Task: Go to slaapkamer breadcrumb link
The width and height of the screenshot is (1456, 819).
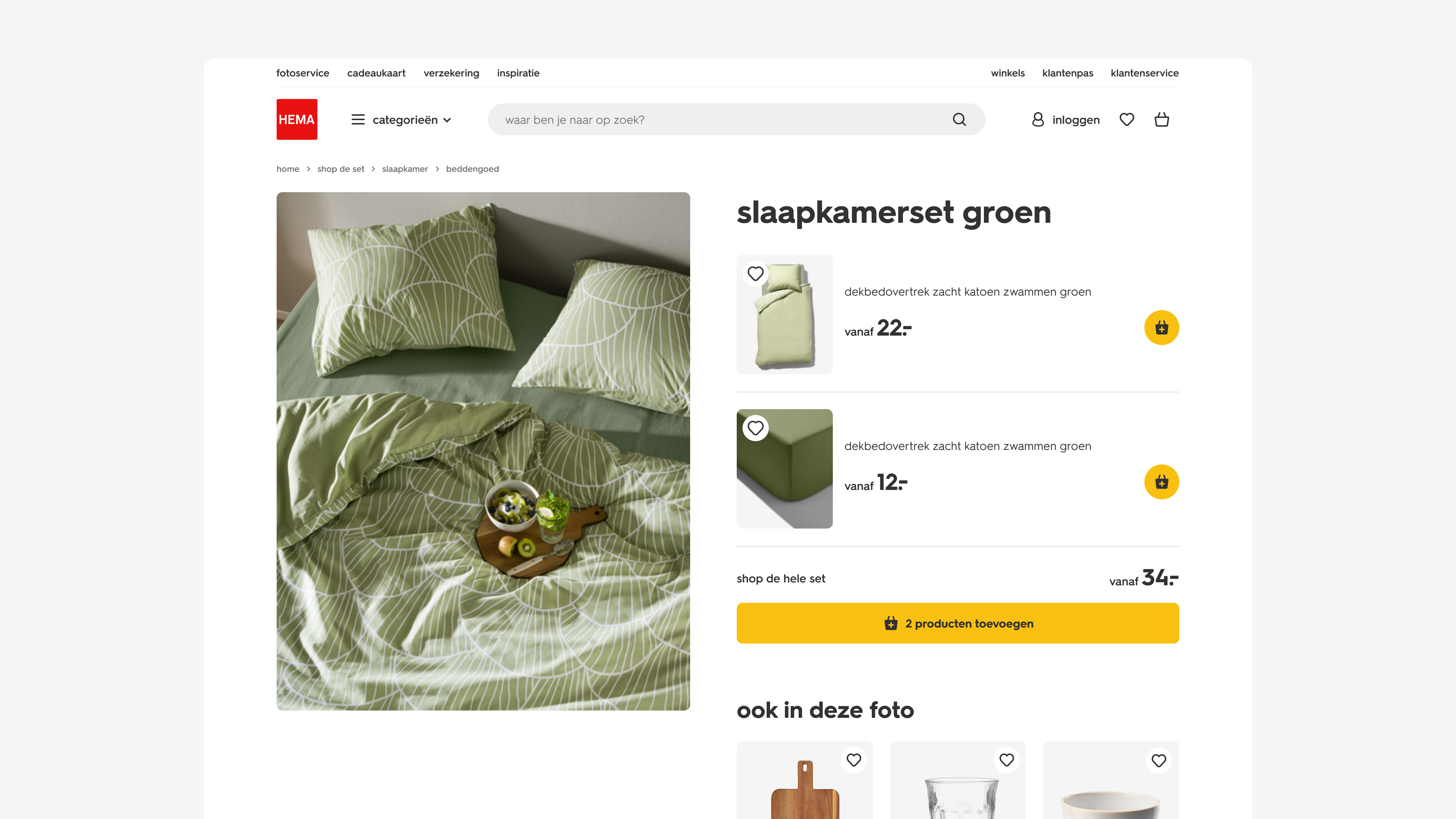Action: tap(405, 169)
